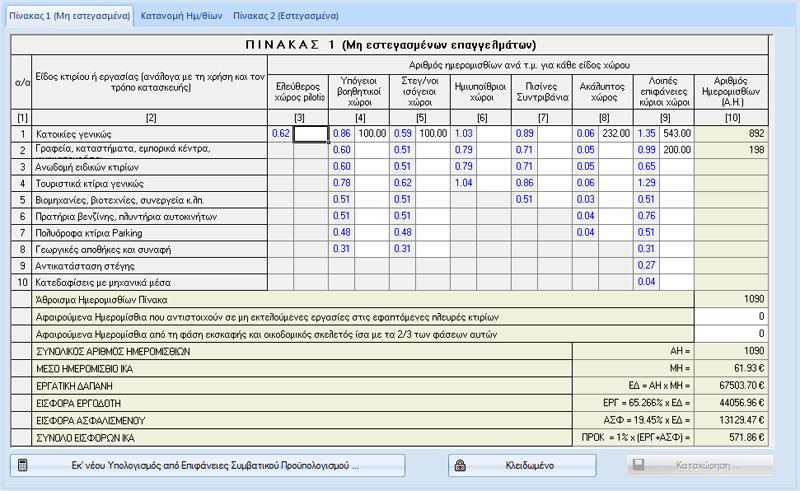Click the deduction field for φάση εκσκαφής
The width and height of the screenshot is (800, 491).
[x=733, y=333]
